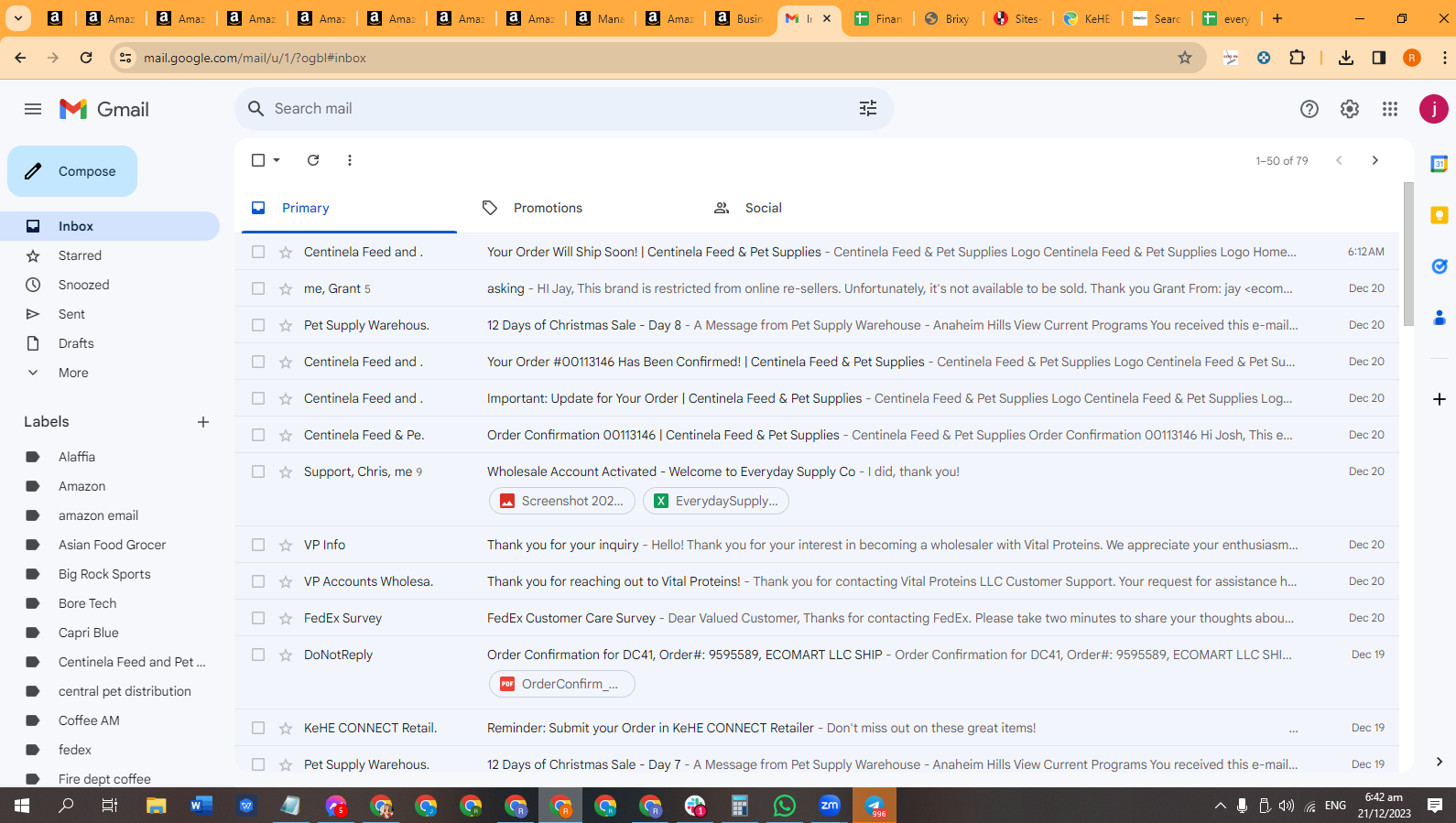This screenshot has height=823, width=1456.
Task: Switch to the Social tab
Action: tap(811, 208)
